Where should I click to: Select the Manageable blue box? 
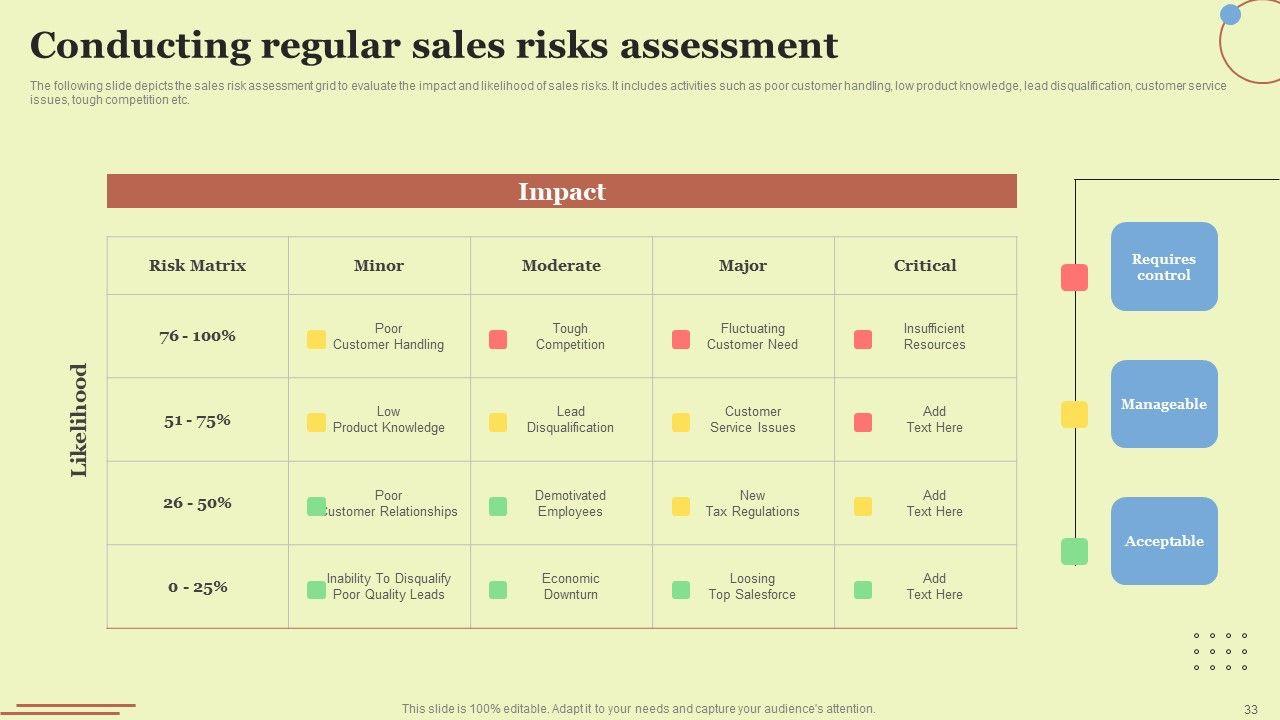pos(1164,404)
